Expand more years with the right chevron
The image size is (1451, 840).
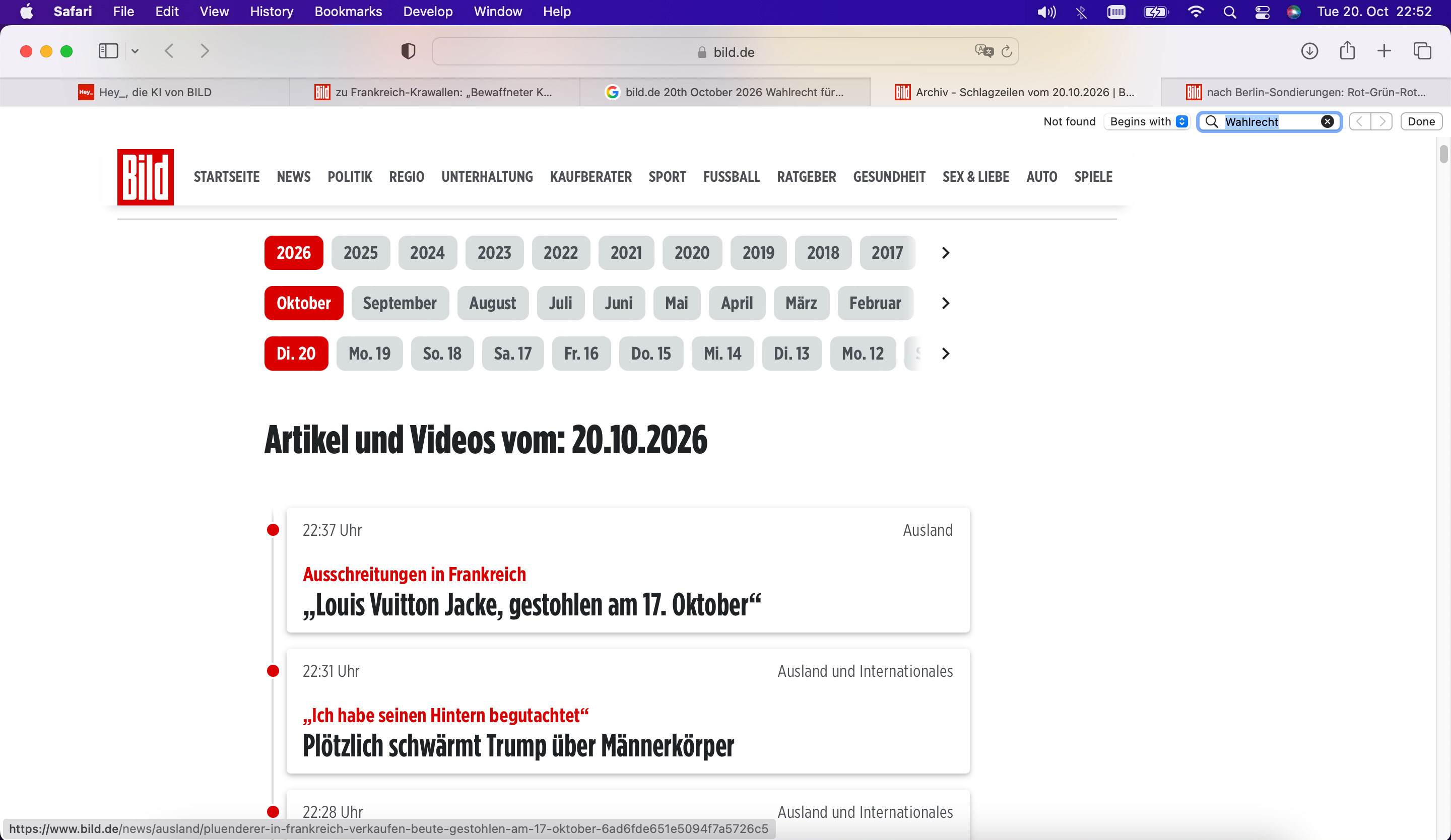(945, 253)
